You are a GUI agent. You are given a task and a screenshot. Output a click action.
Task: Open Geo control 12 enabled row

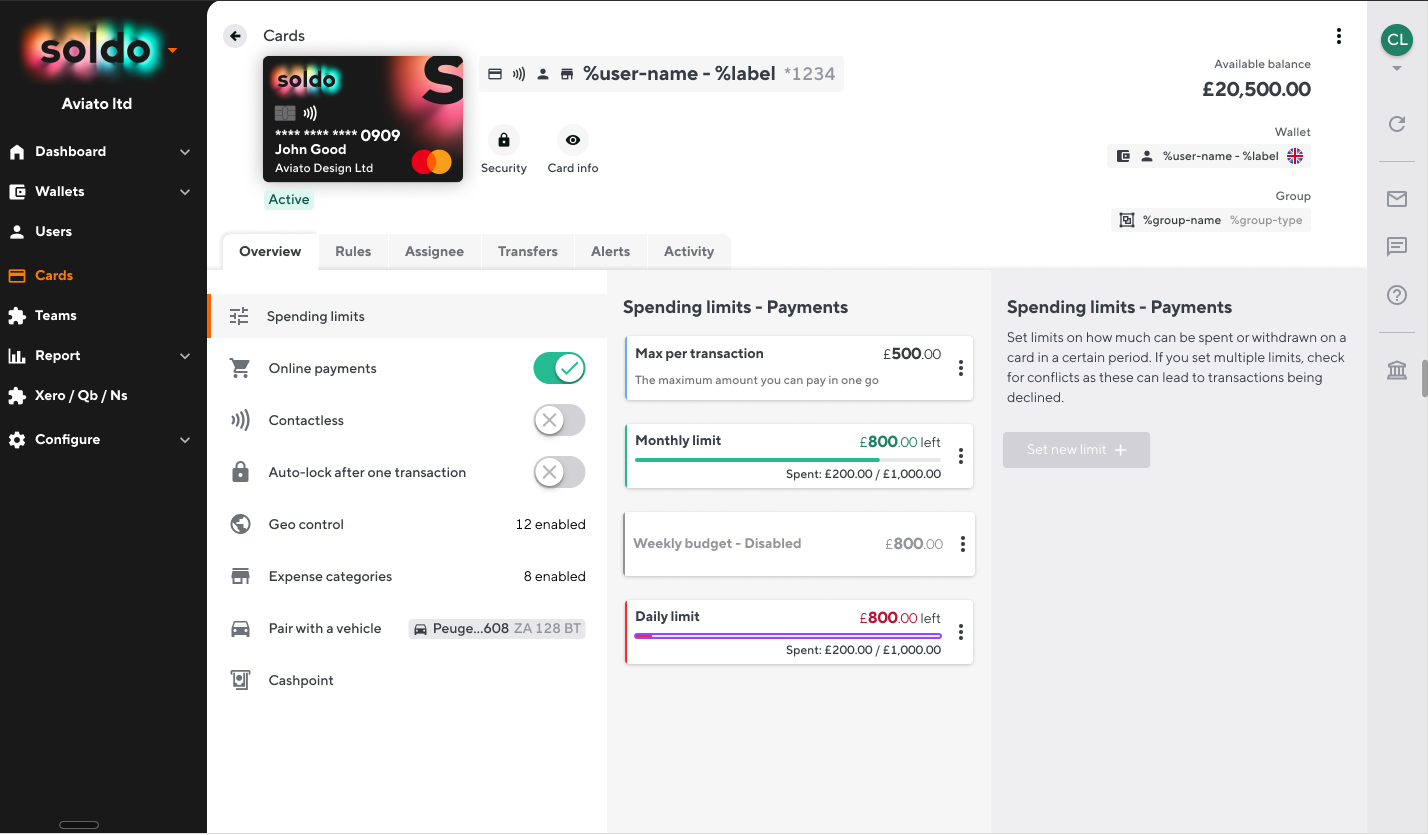coord(407,524)
